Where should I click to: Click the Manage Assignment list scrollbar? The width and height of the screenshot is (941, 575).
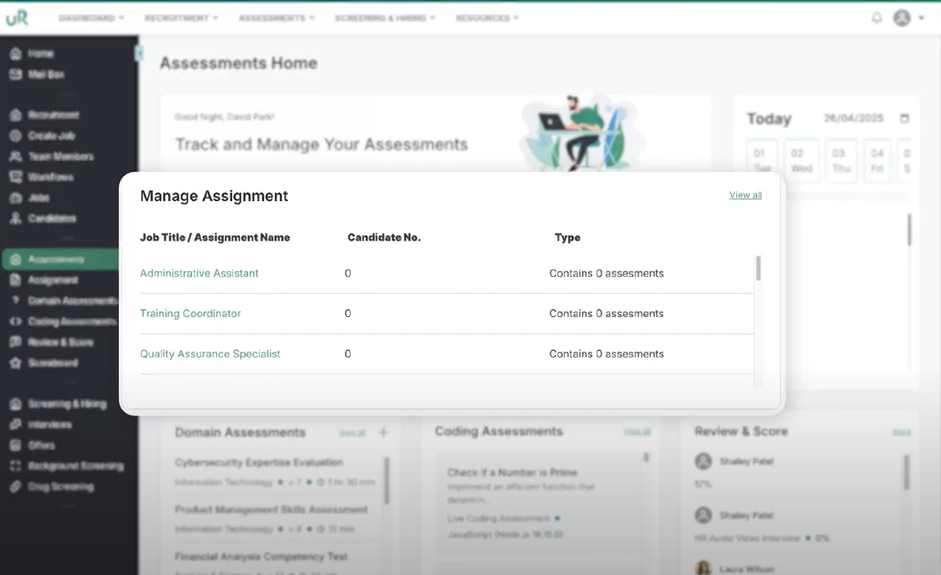(x=759, y=268)
